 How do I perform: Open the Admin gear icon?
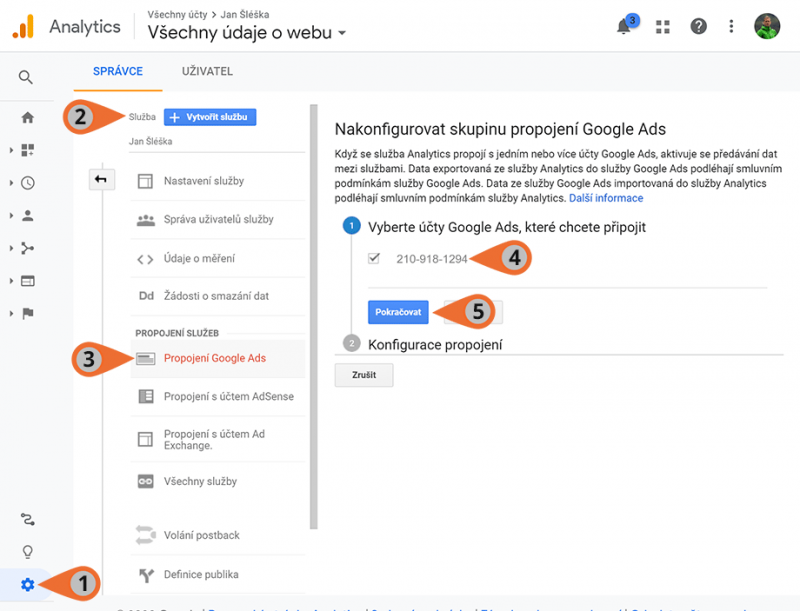click(28, 584)
